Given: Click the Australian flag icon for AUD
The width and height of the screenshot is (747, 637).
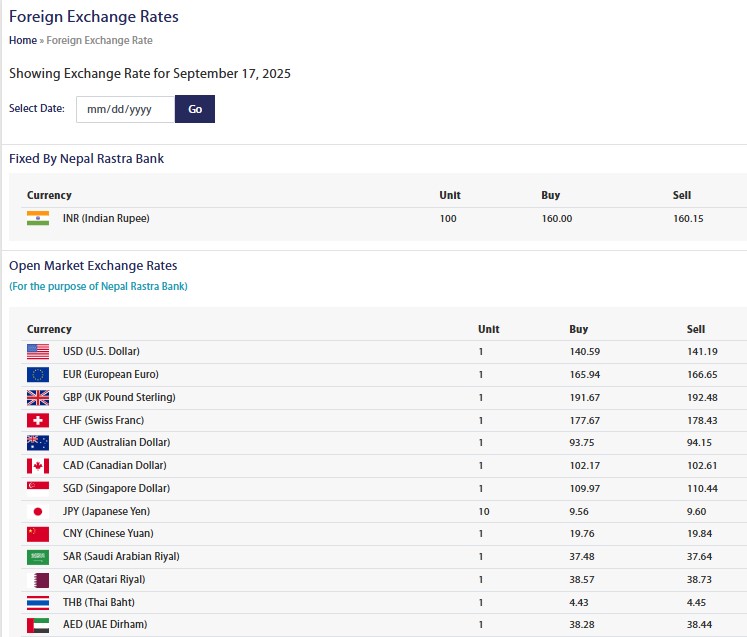Looking at the screenshot, I should (38, 442).
